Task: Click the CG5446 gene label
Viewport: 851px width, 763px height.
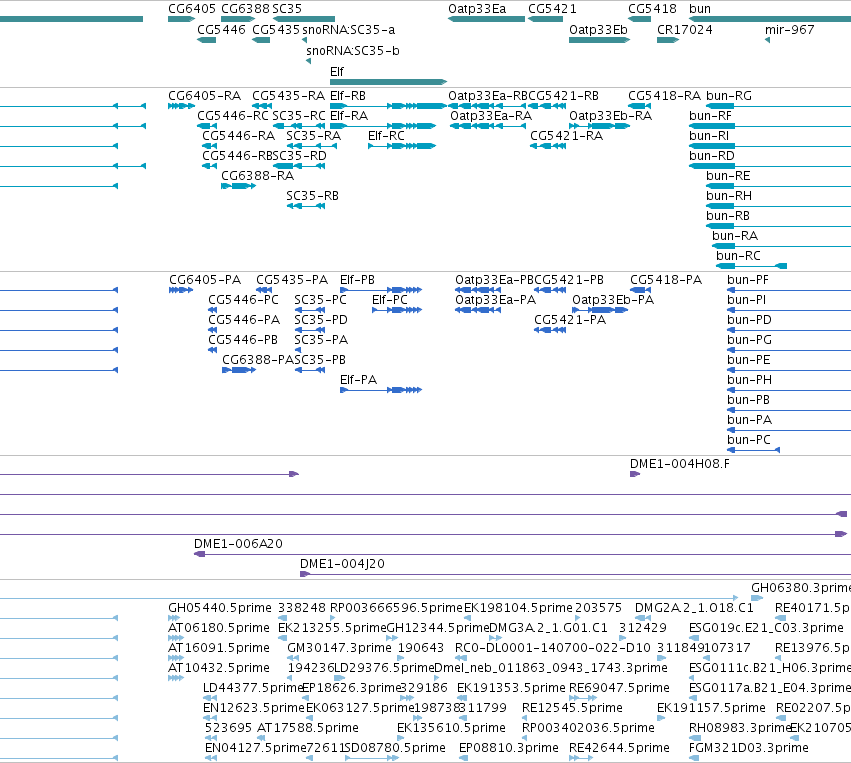Action: [x=221, y=29]
